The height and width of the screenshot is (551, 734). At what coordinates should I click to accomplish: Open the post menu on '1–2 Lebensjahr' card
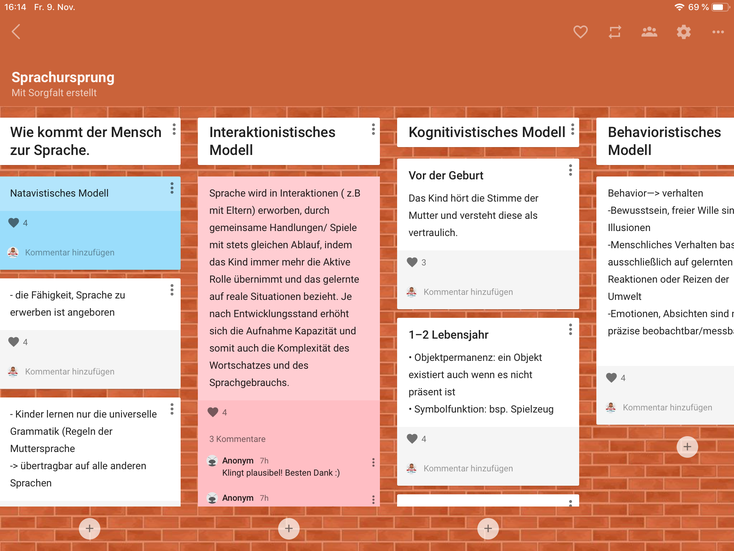(x=570, y=330)
